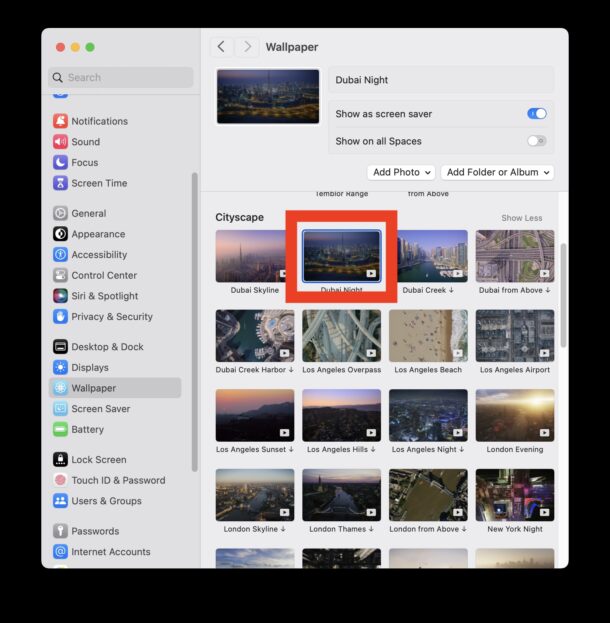Open the Displays settings item
Viewport: 610px width, 623px height.
point(90,367)
